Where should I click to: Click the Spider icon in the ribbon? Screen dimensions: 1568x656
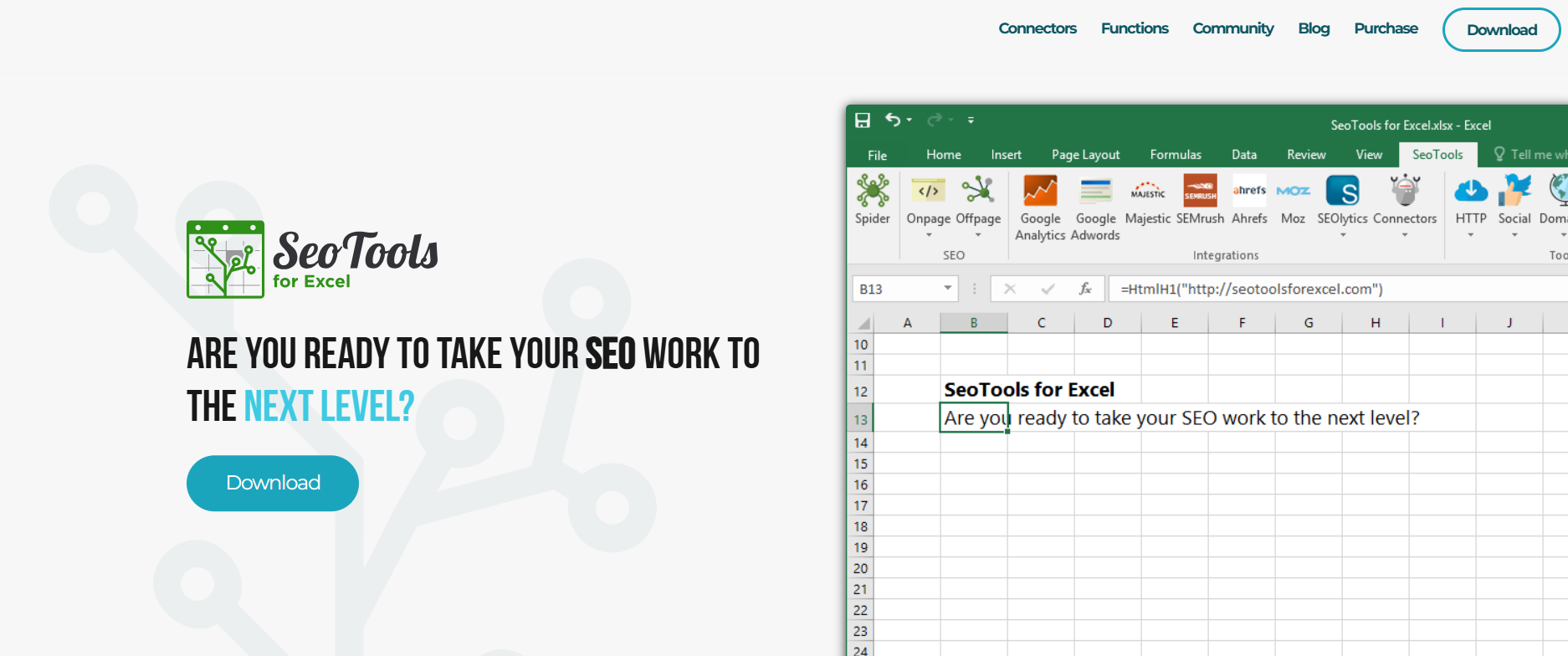[x=872, y=192]
